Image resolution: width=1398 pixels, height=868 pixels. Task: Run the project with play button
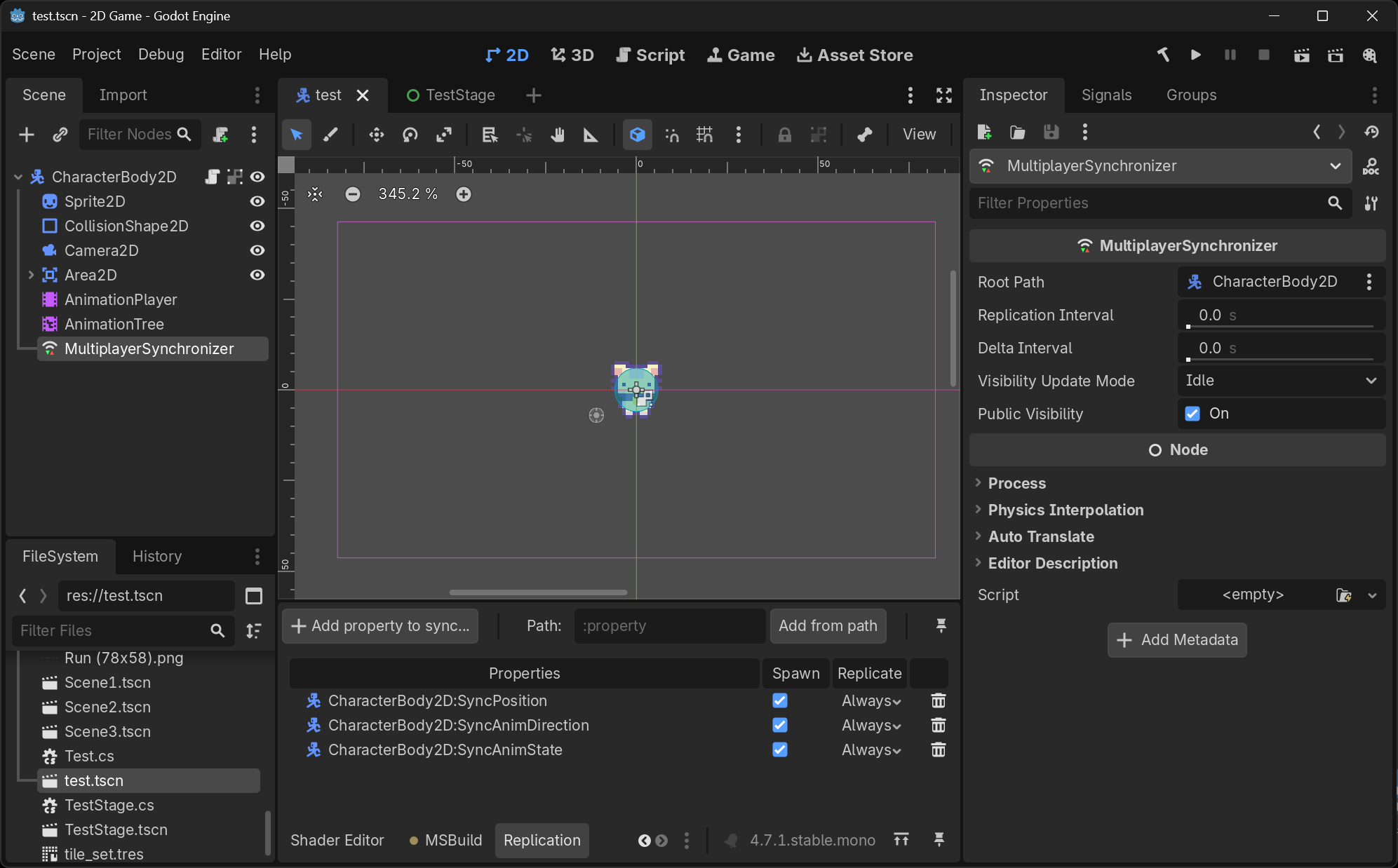(x=1196, y=55)
